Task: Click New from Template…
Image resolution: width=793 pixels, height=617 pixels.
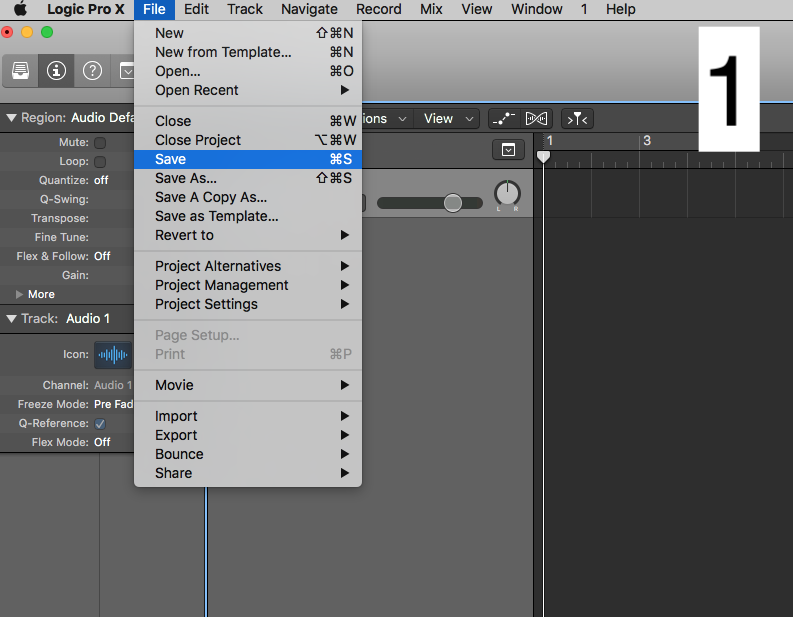Action: (x=248, y=52)
